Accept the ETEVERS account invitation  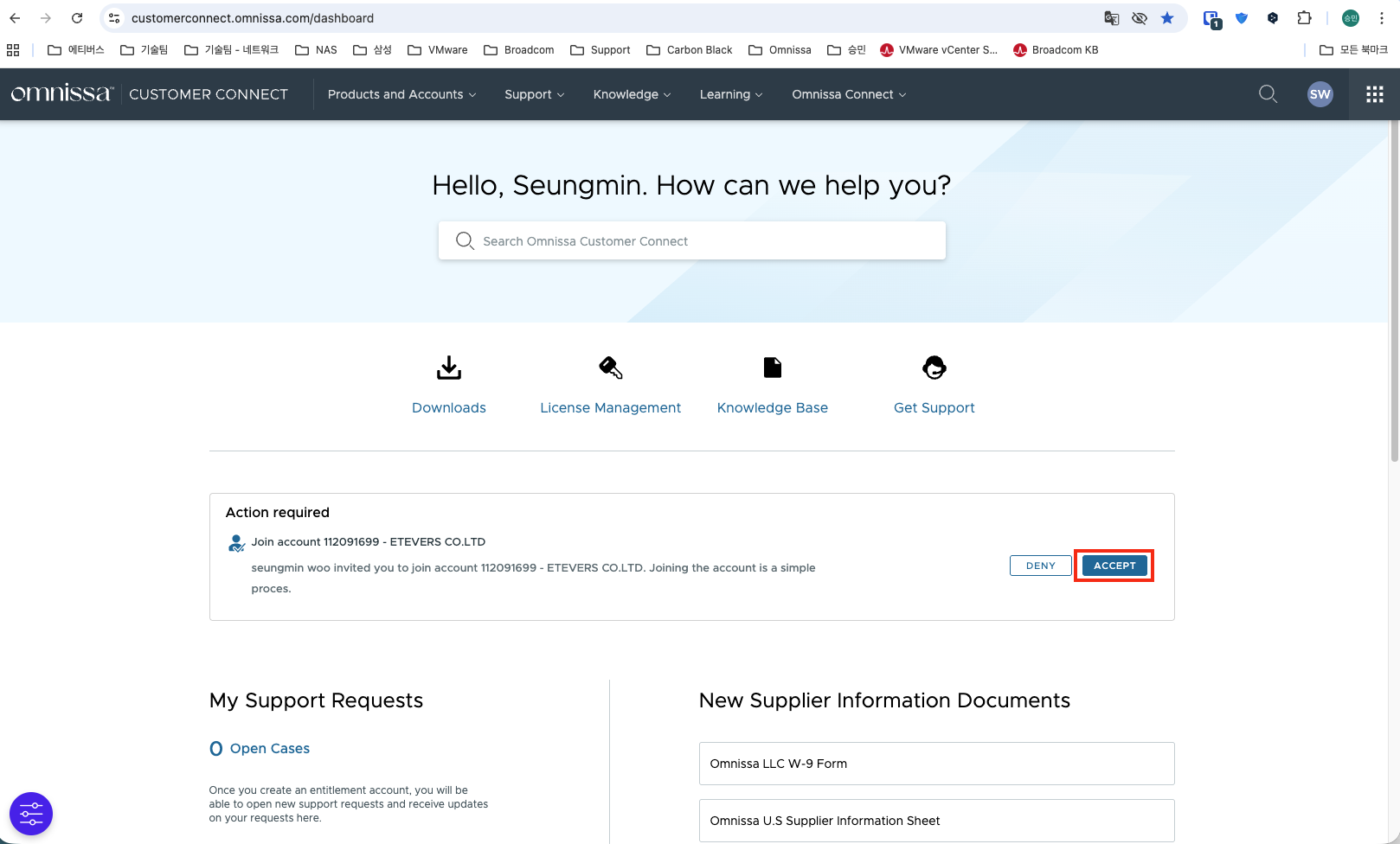tap(1114, 566)
